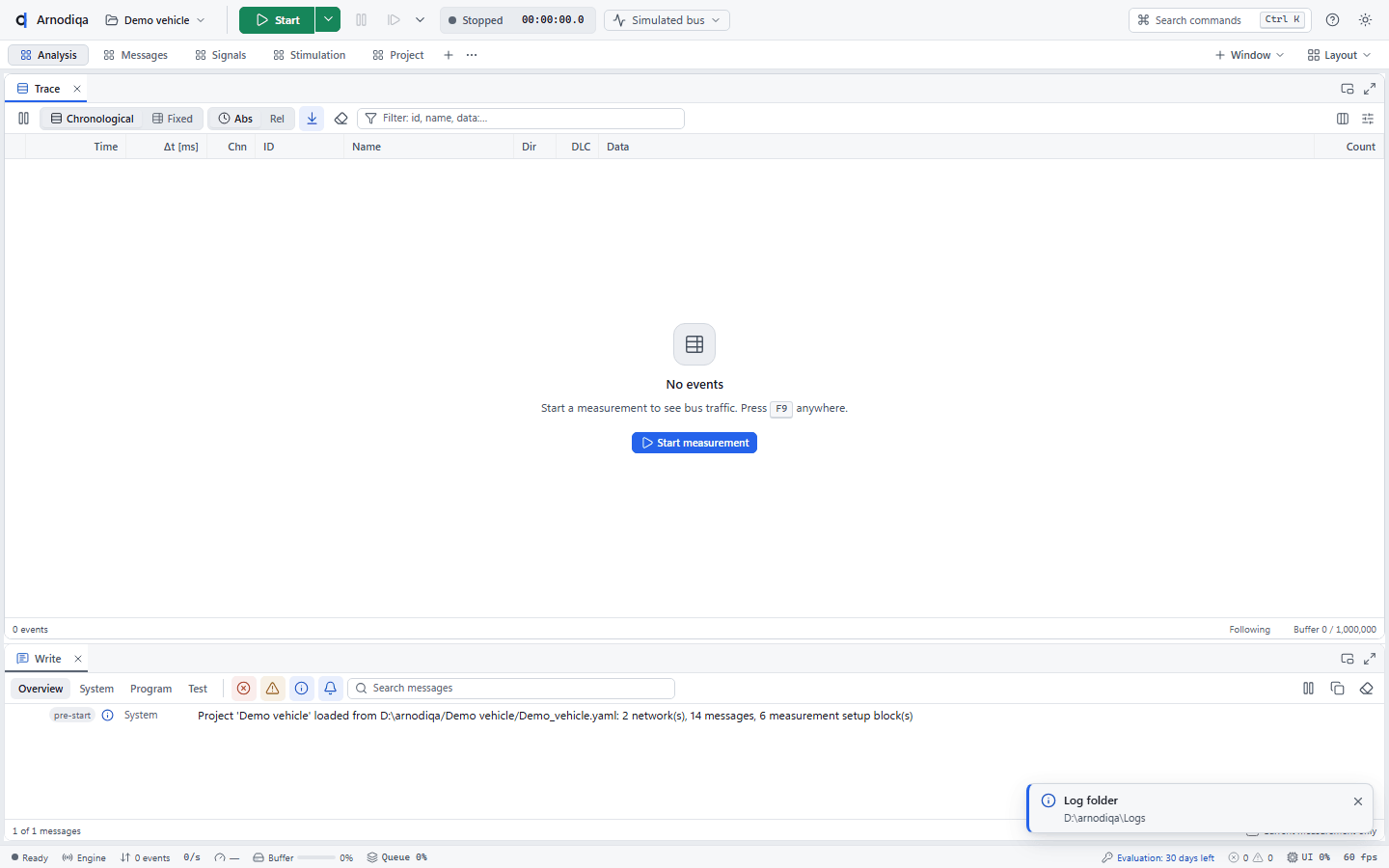
Task: Open the Layout dropdown menu
Action: [x=1339, y=55]
